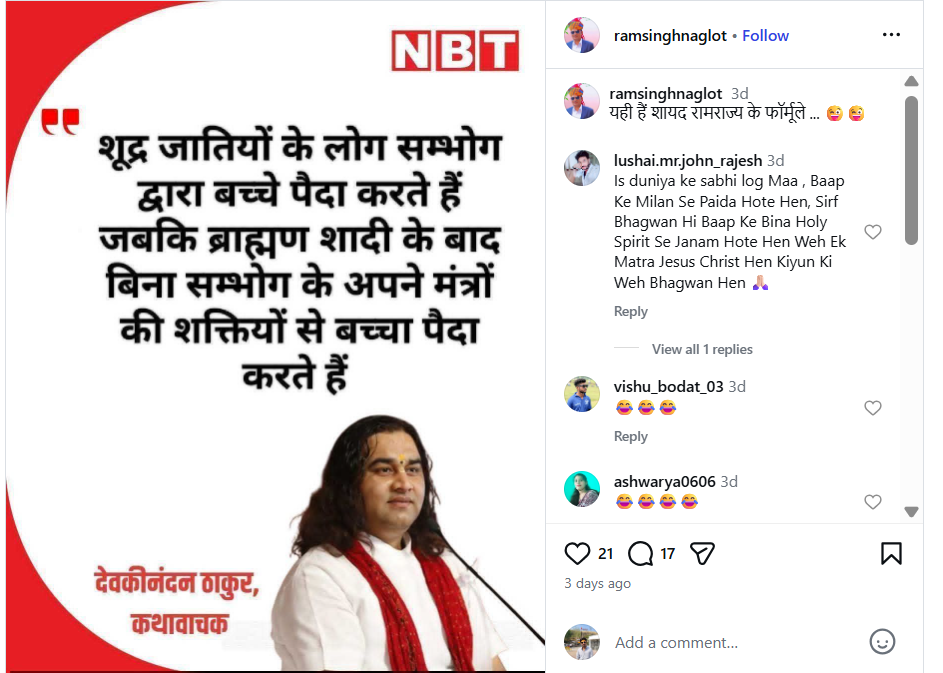Open the emoji picker smiley icon
Screen dimensions: 943x673
pyautogui.click(x=882, y=642)
